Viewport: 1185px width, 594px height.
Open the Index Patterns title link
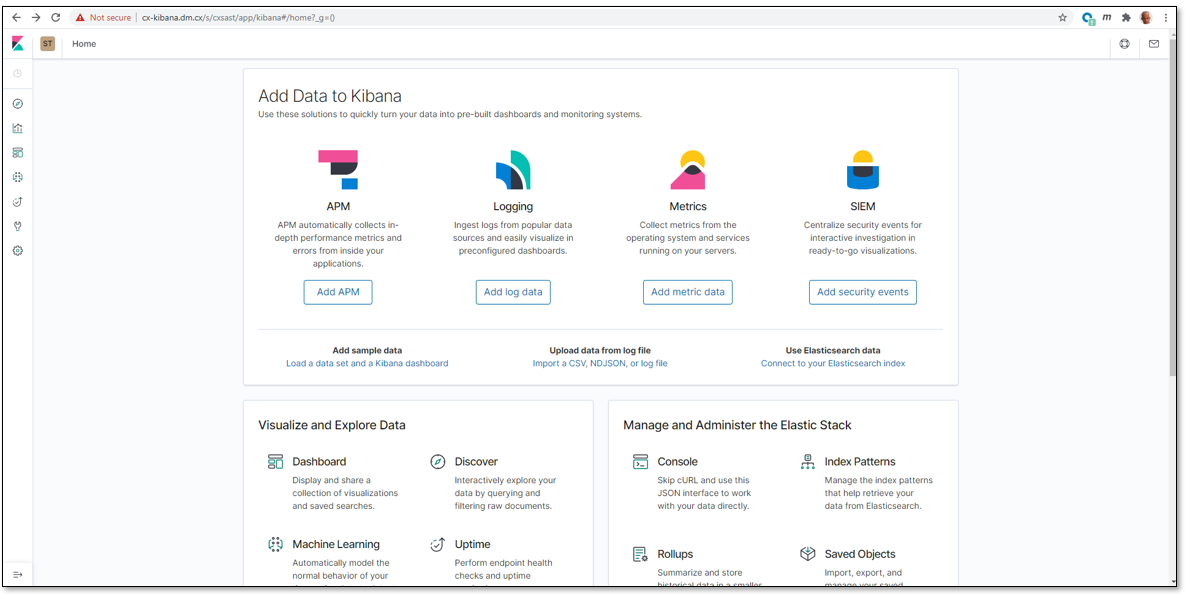[x=860, y=462]
